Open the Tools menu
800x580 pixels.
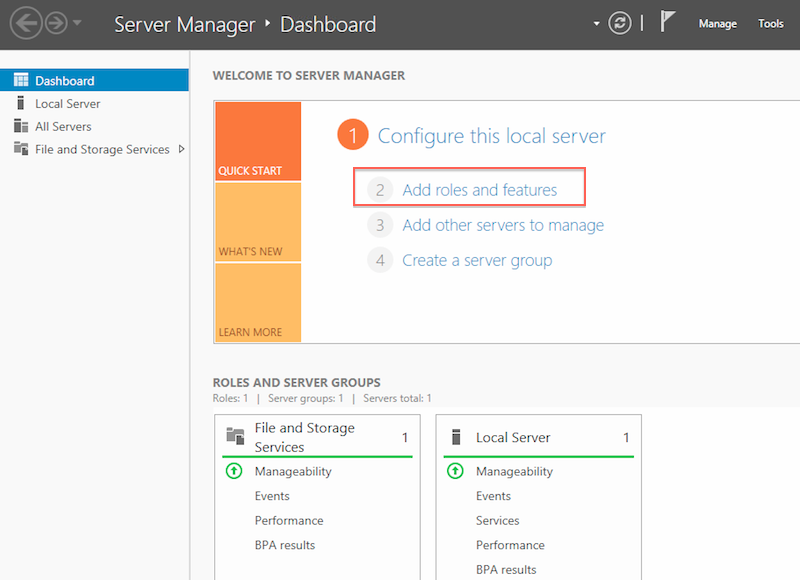coord(770,23)
